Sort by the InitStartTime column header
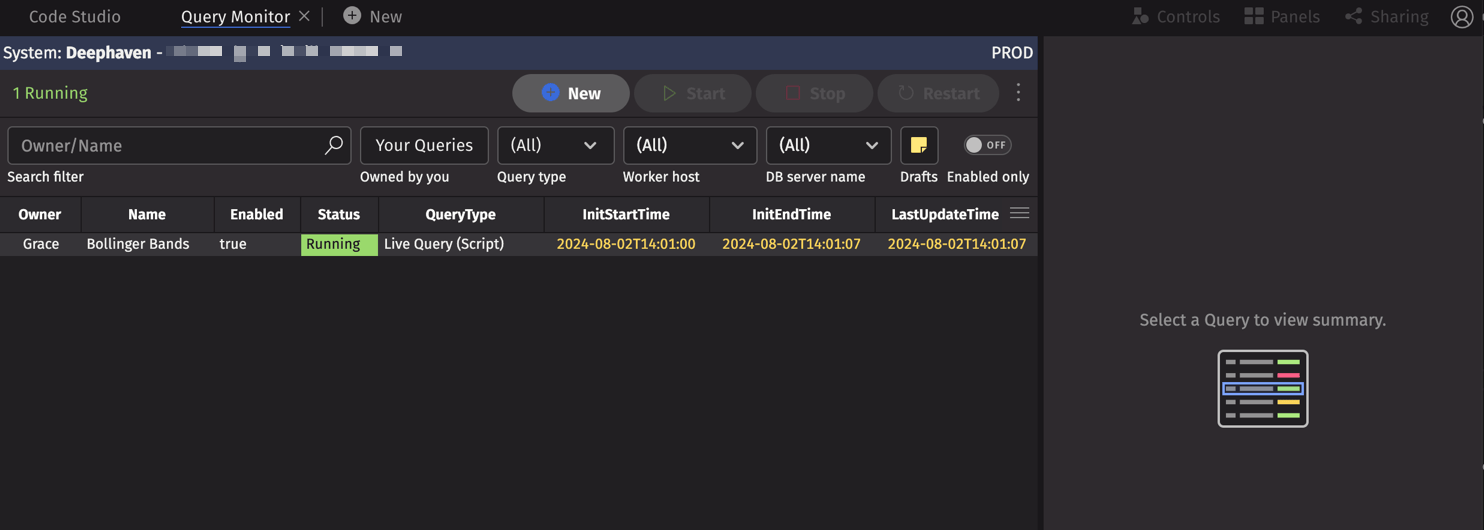 [626, 214]
